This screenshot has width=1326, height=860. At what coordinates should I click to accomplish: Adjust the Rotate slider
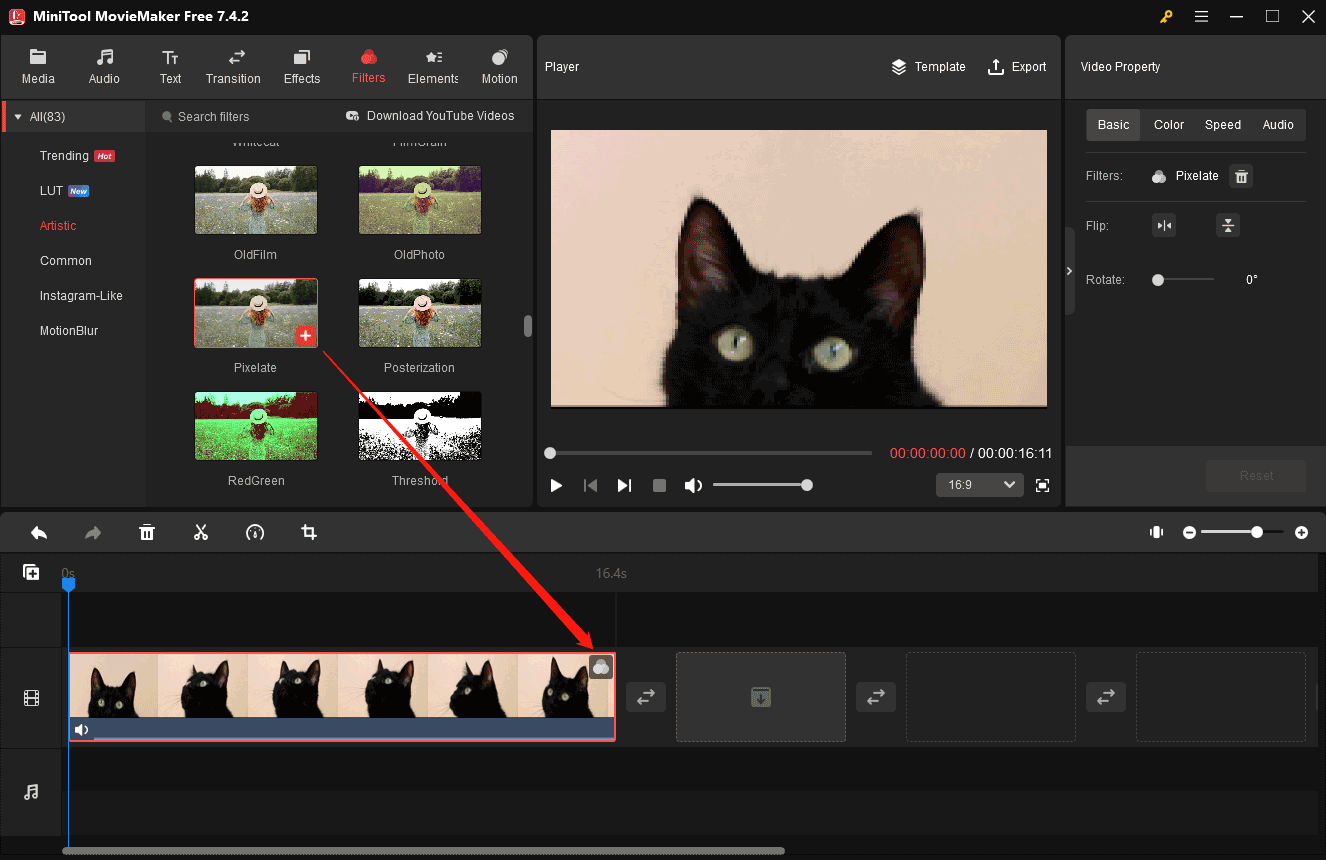(1183, 280)
